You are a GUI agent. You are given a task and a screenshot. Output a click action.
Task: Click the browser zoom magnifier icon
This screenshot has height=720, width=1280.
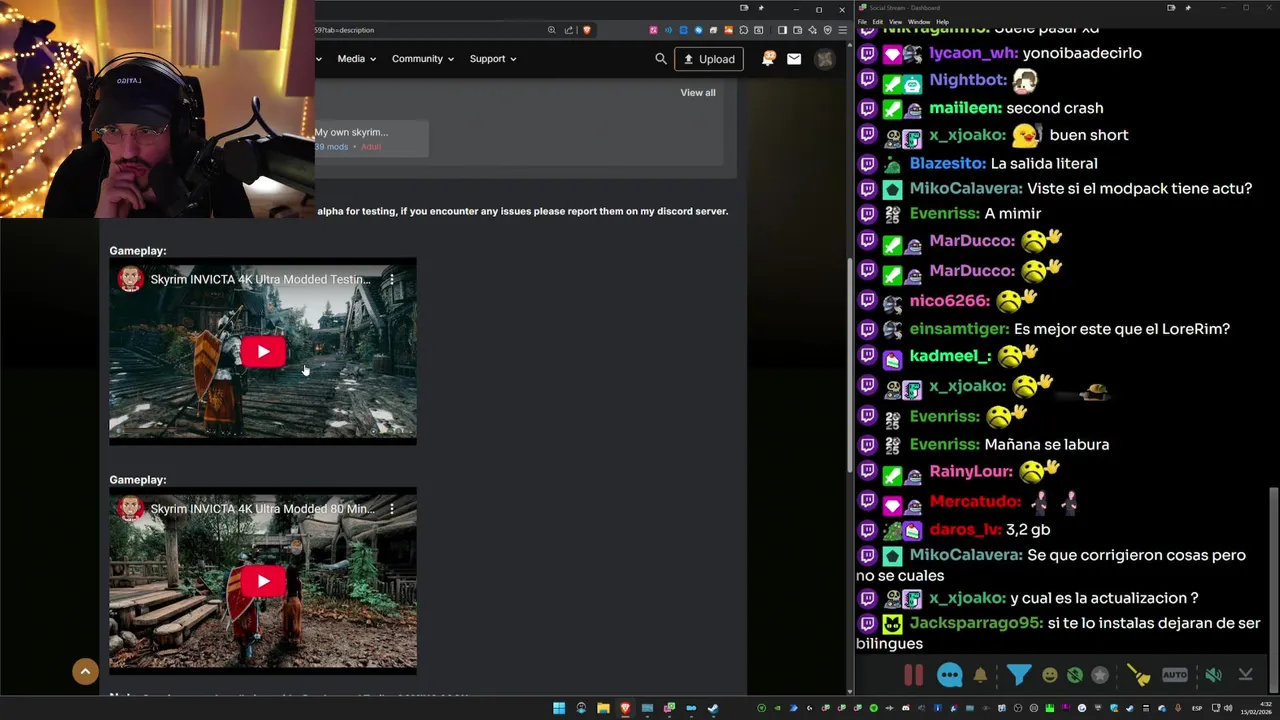pyautogui.click(x=551, y=30)
